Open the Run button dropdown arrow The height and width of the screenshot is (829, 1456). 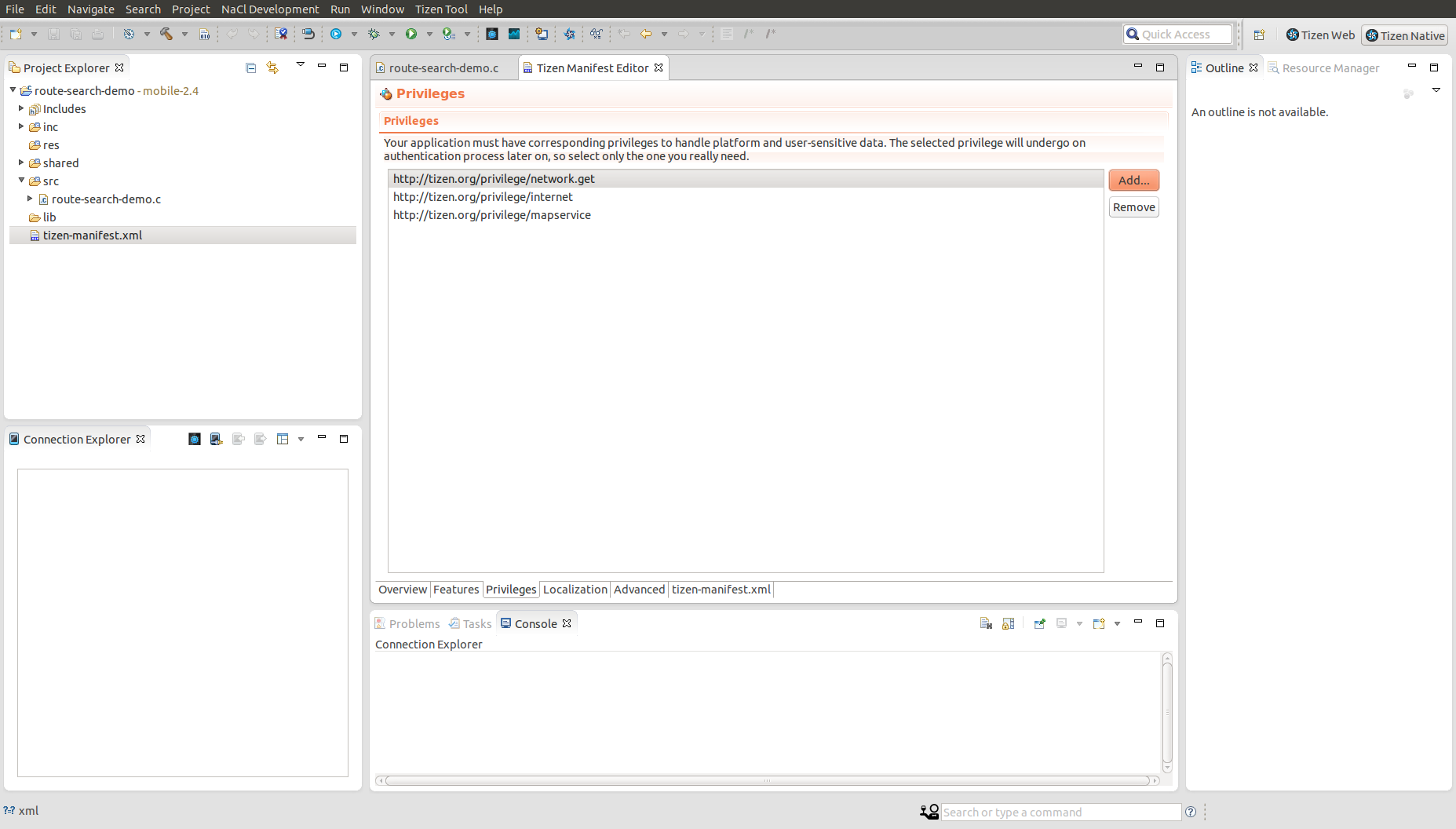tap(429, 34)
